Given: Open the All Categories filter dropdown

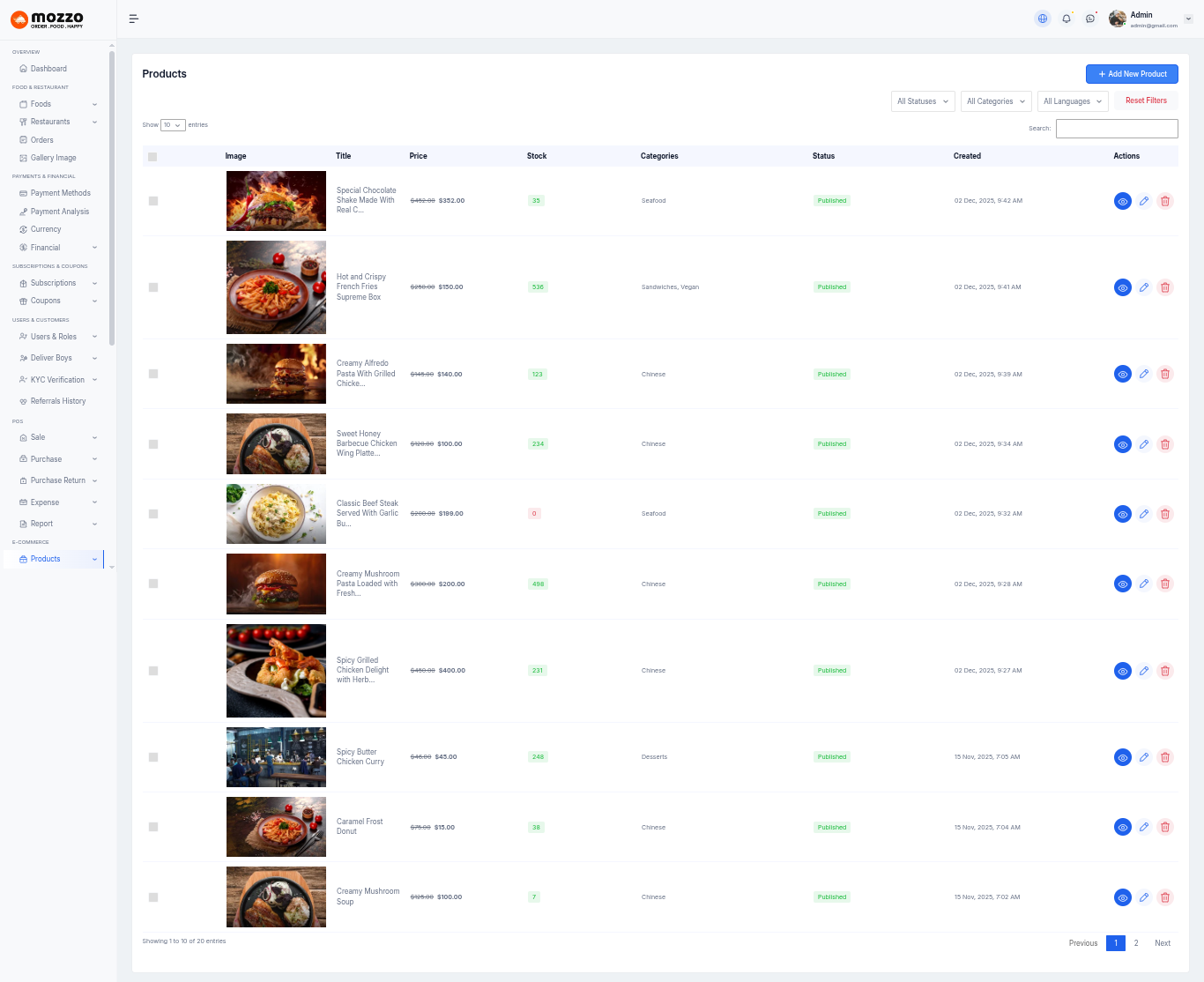Looking at the screenshot, I should point(996,101).
